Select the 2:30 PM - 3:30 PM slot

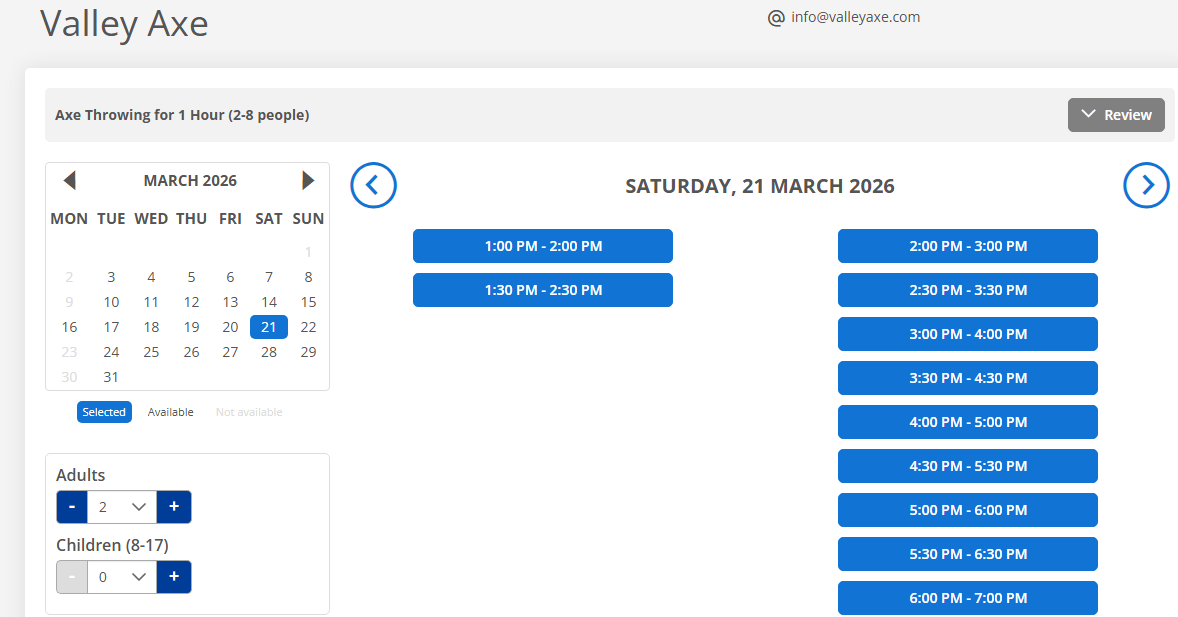(x=968, y=290)
